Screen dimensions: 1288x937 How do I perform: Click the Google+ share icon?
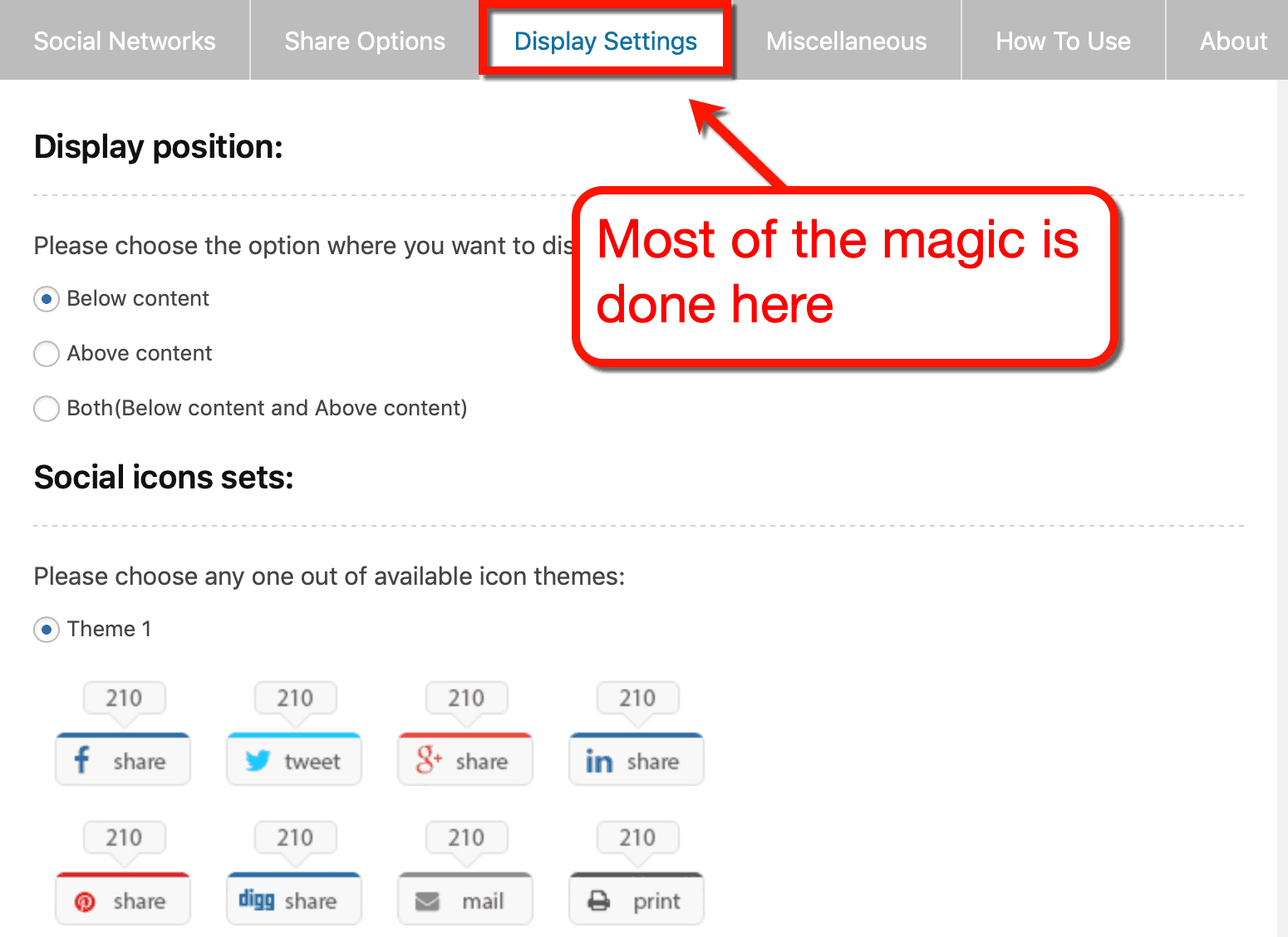tap(465, 759)
